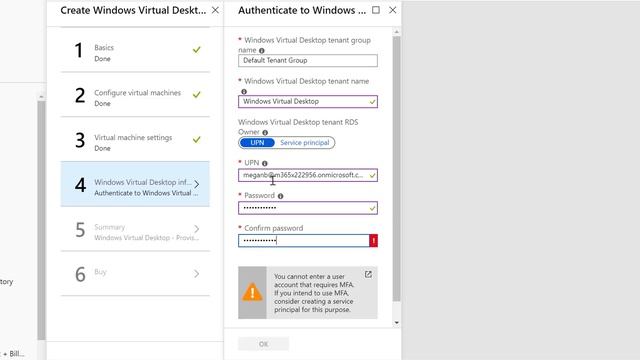
Task: Open step 2 Configure virtual machines
Action: pos(135,95)
